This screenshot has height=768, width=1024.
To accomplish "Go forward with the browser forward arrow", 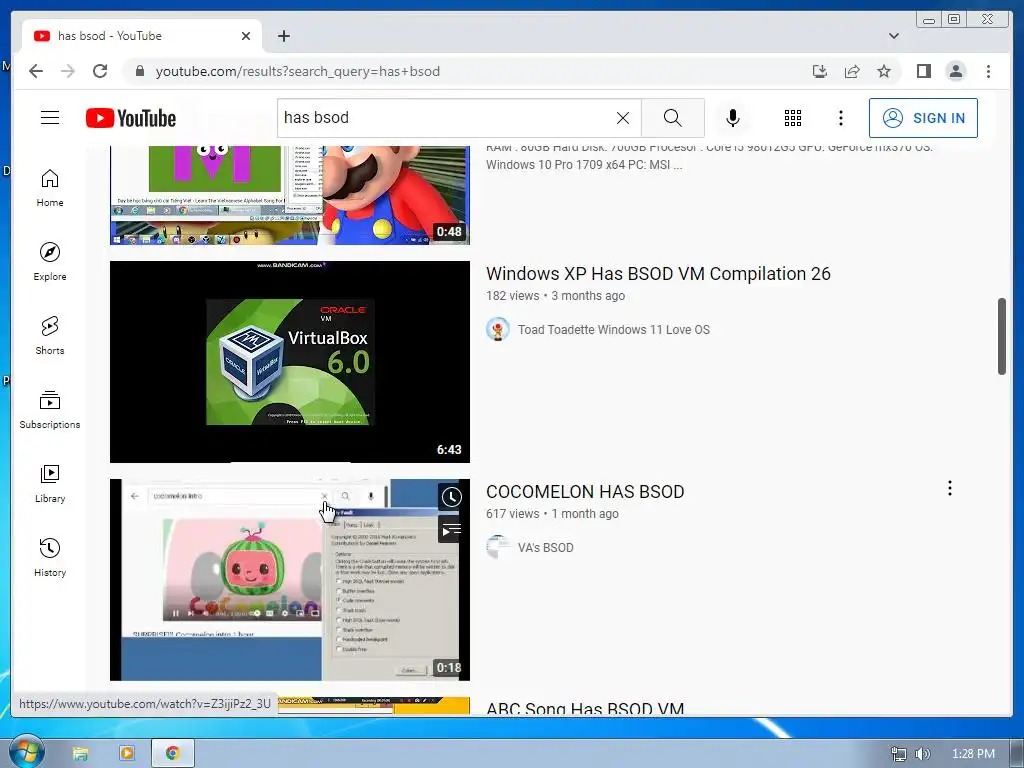I will click(x=68, y=71).
